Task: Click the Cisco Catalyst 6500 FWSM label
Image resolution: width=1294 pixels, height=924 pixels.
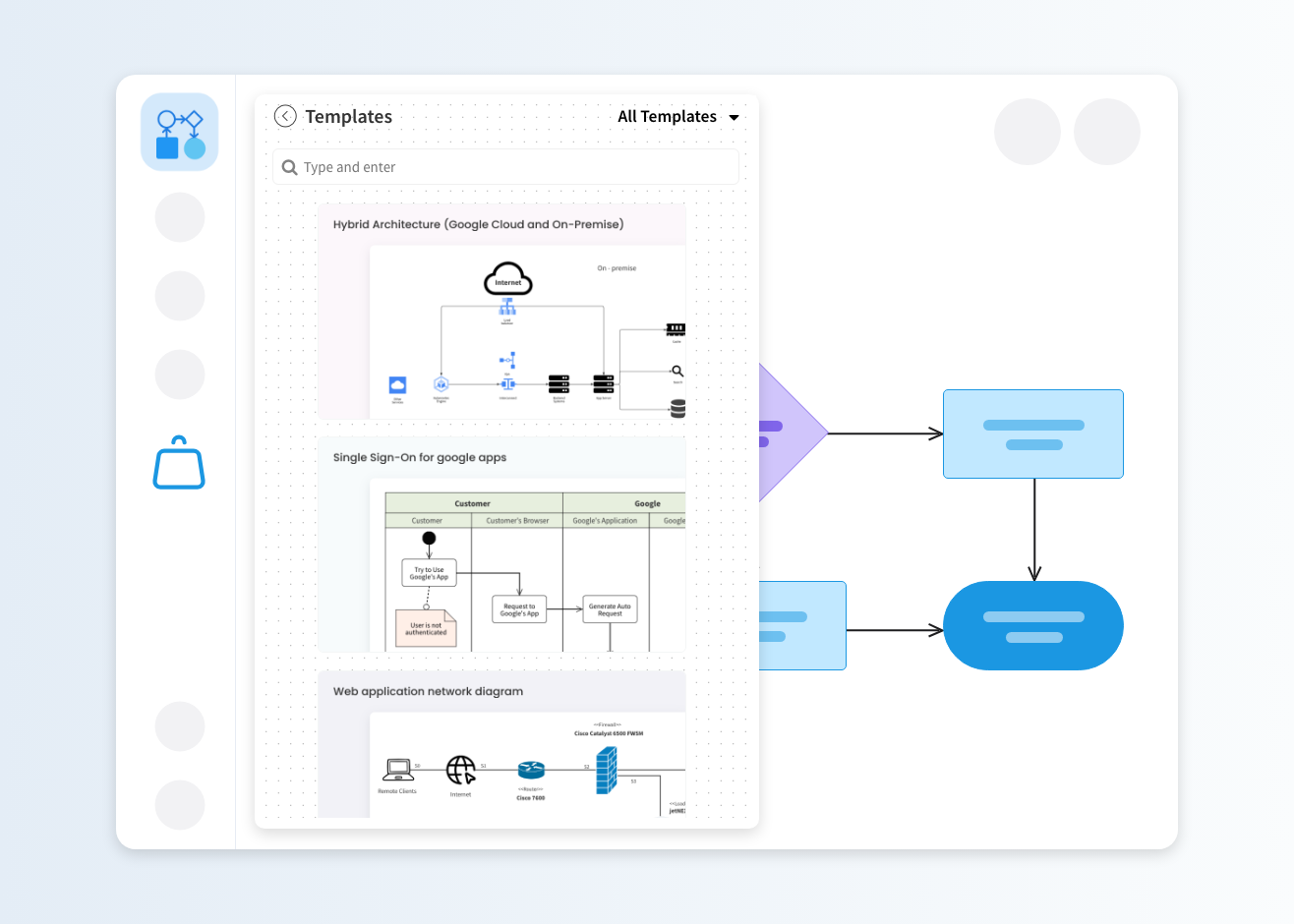Action: (609, 733)
